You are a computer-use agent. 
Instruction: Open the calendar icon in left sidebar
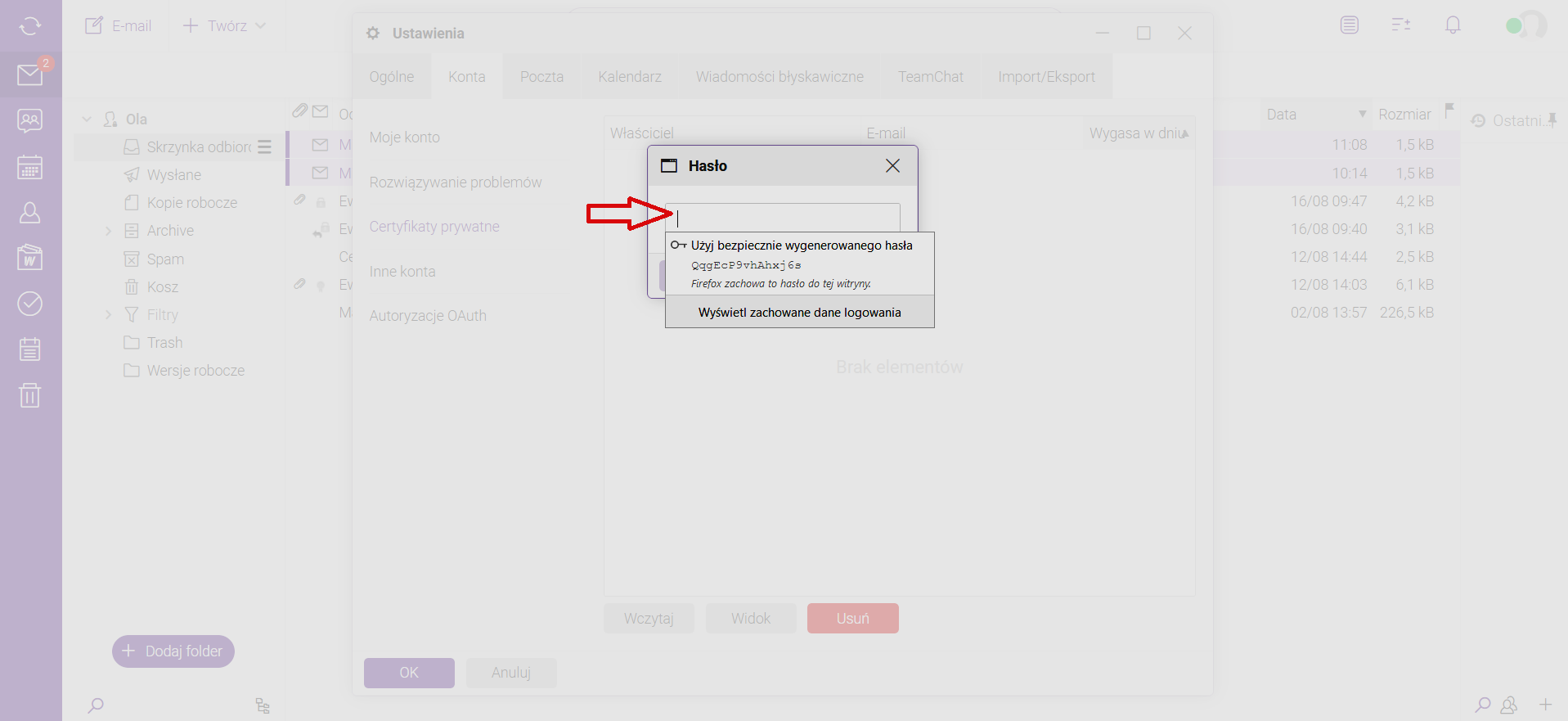click(29, 168)
